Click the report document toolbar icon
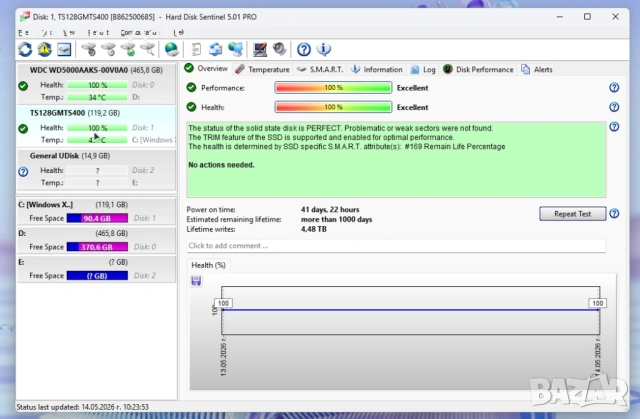640x419 pixels. point(196,49)
